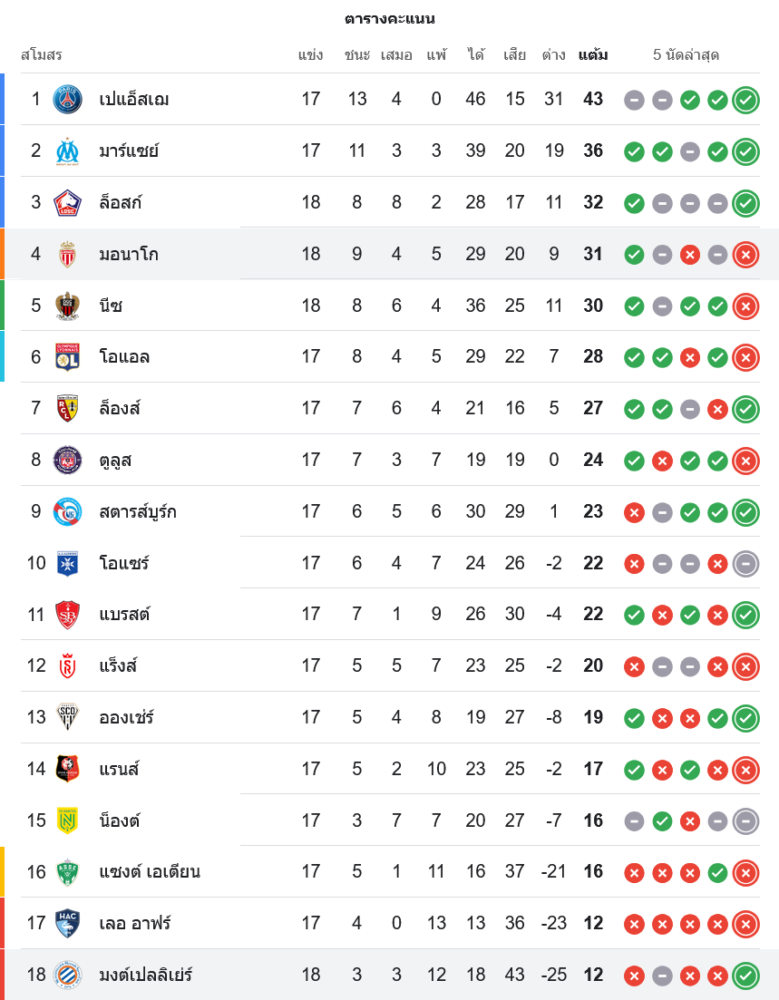This screenshot has height=1000, width=779.
Task: Click the Le Havre HAC logo
Action: pos(68,923)
